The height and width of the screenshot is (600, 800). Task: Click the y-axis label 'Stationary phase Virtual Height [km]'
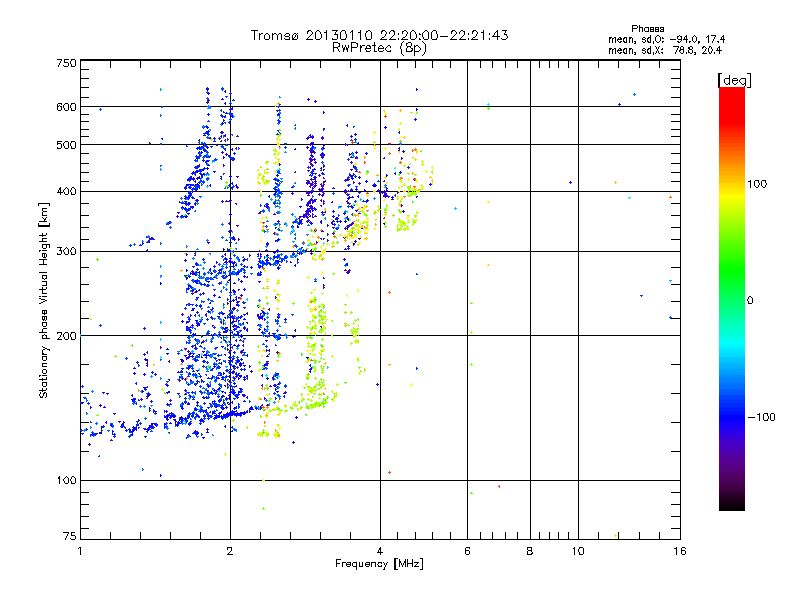tap(43, 300)
